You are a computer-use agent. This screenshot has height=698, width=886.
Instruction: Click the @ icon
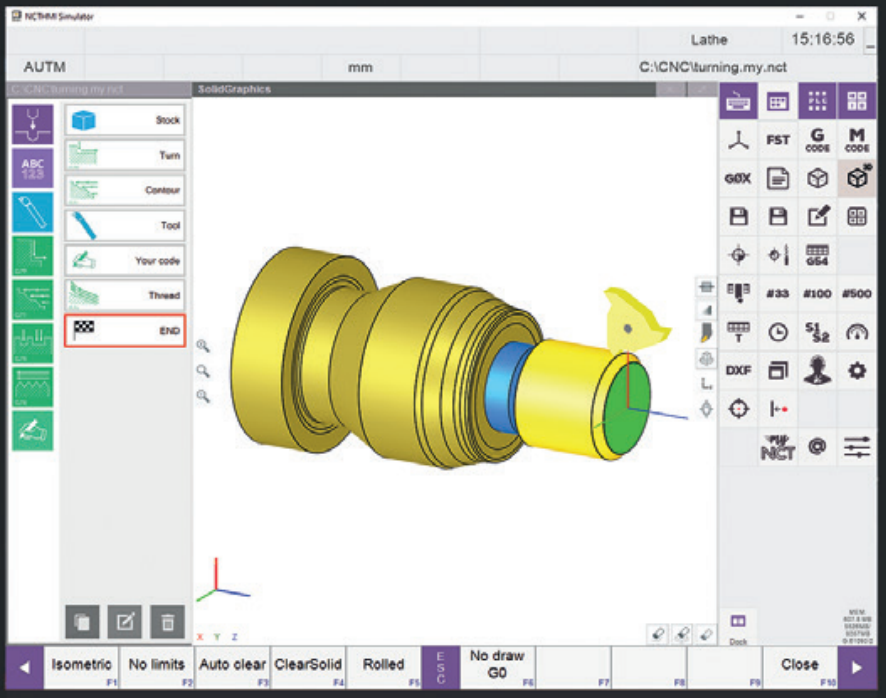click(818, 447)
